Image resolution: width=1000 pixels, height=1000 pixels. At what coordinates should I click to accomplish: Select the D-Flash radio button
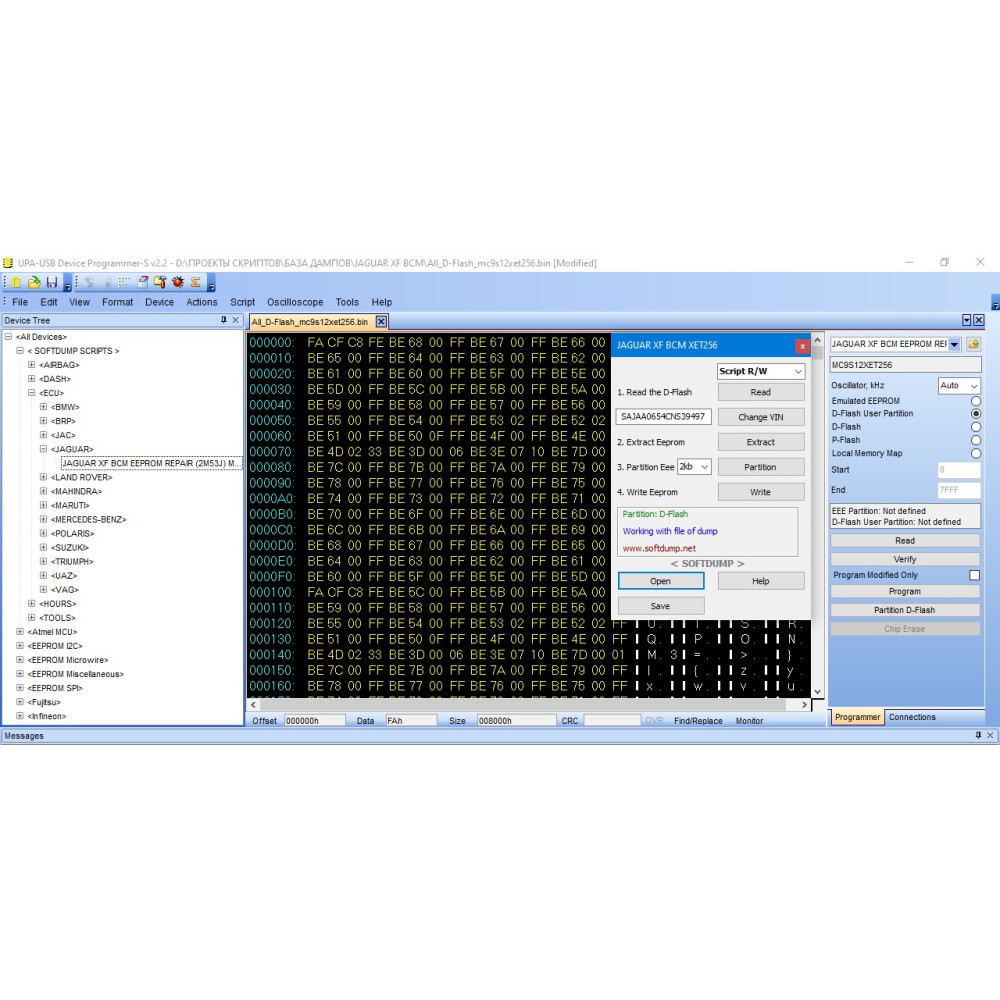point(976,427)
